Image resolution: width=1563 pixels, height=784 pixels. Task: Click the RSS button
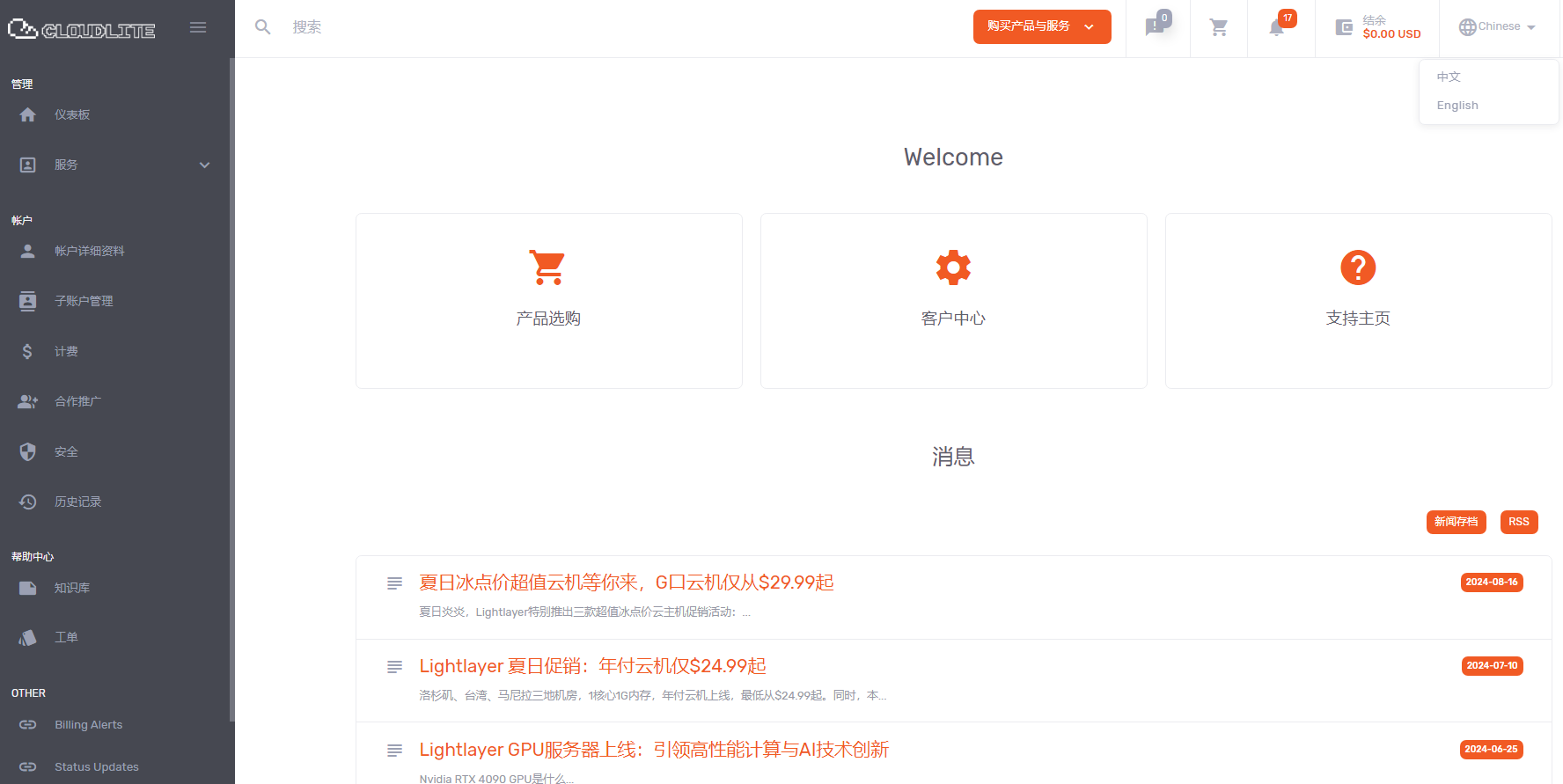tap(1519, 522)
